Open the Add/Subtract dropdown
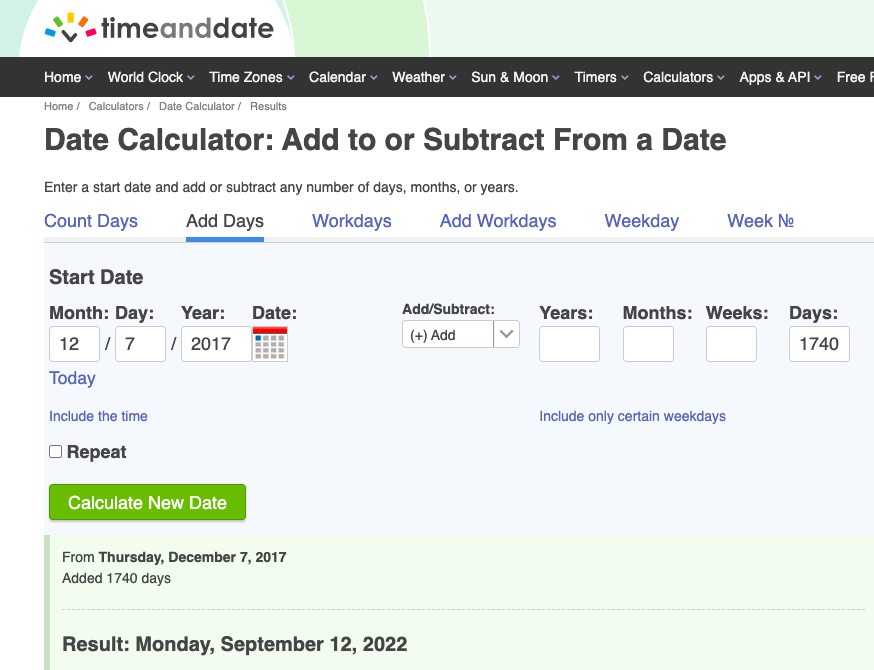The image size is (874, 670). (x=460, y=334)
